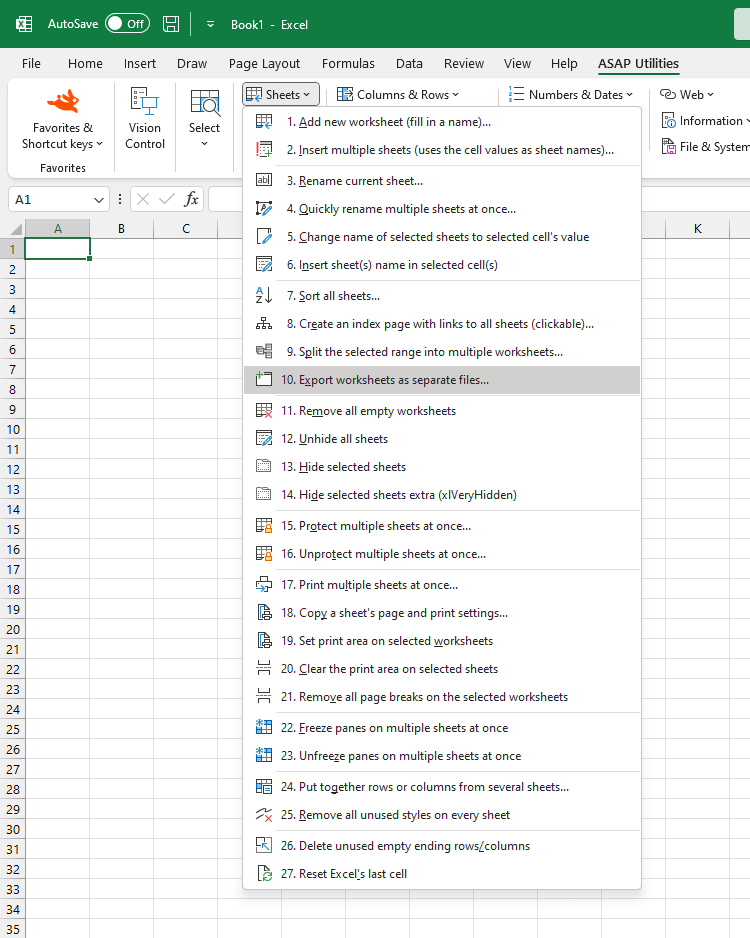Select the Formulas tab
750x938 pixels.
(x=348, y=63)
